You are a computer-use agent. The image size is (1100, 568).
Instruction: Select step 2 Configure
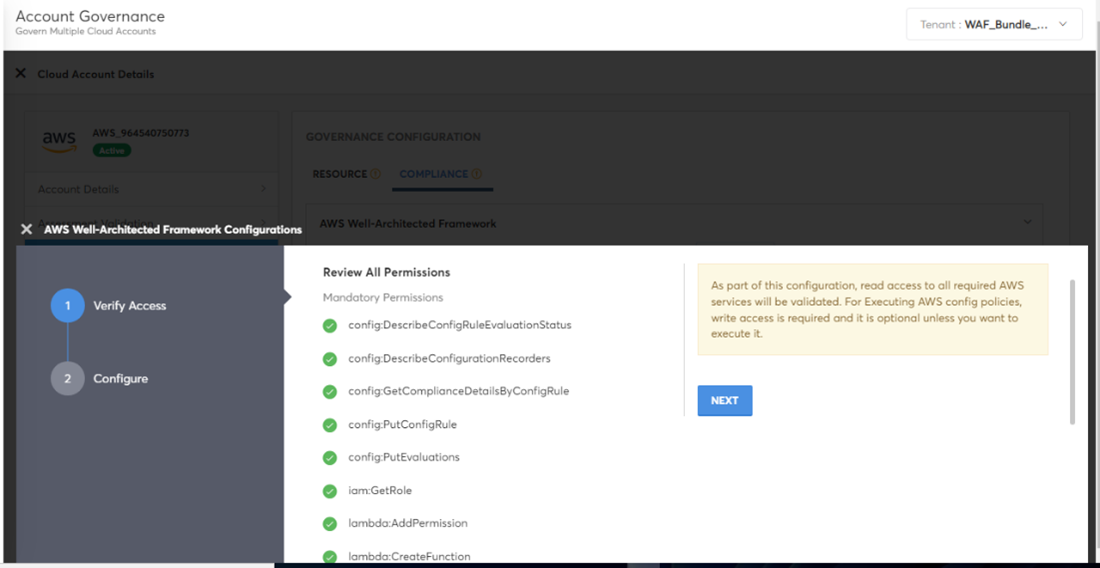pyautogui.click(x=100, y=379)
